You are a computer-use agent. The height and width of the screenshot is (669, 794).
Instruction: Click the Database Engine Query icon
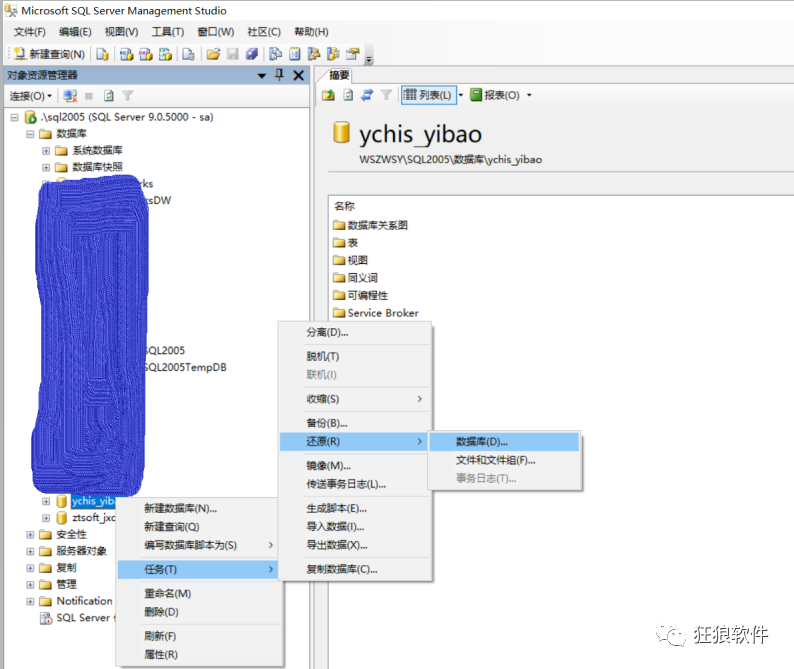tap(103, 54)
